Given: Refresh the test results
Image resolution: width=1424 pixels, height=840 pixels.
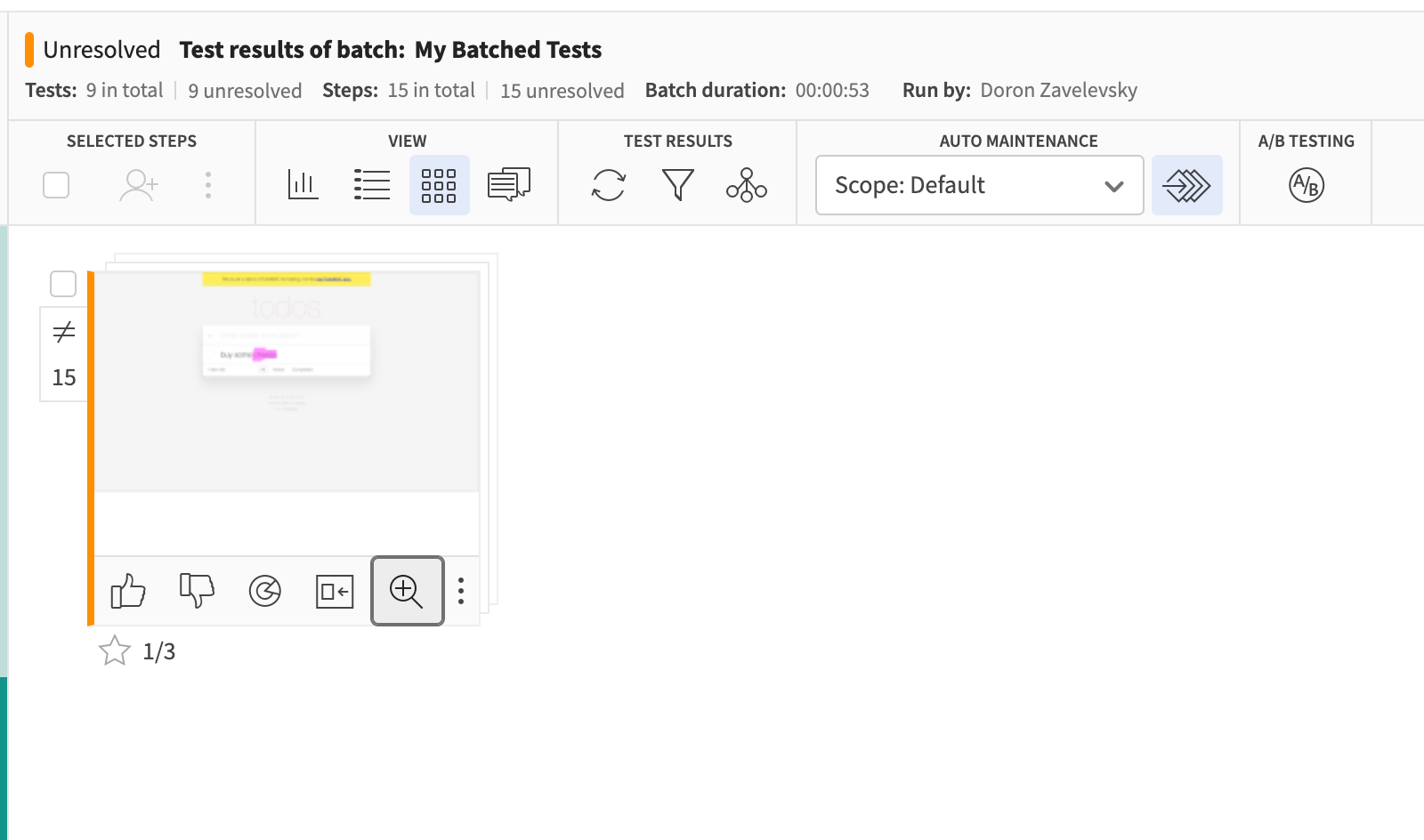Looking at the screenshot, I should pos(609,185).
